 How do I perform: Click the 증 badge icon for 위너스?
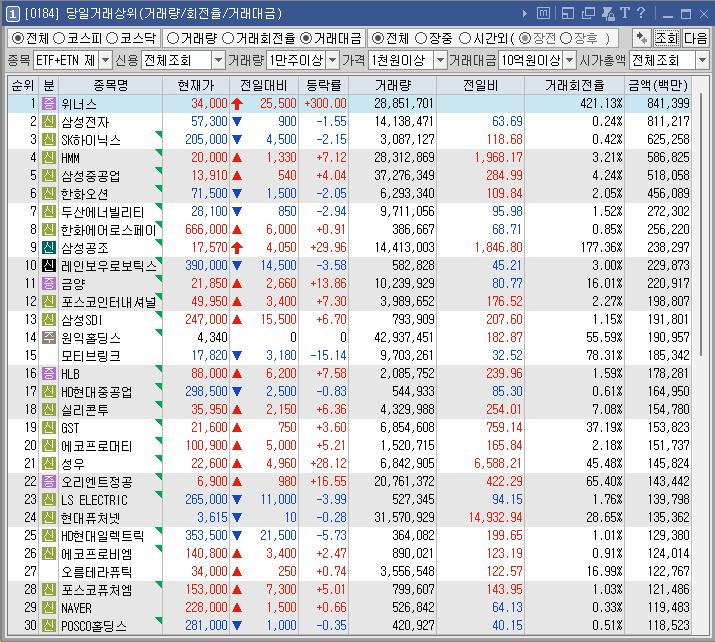click(x=48, y=104)
